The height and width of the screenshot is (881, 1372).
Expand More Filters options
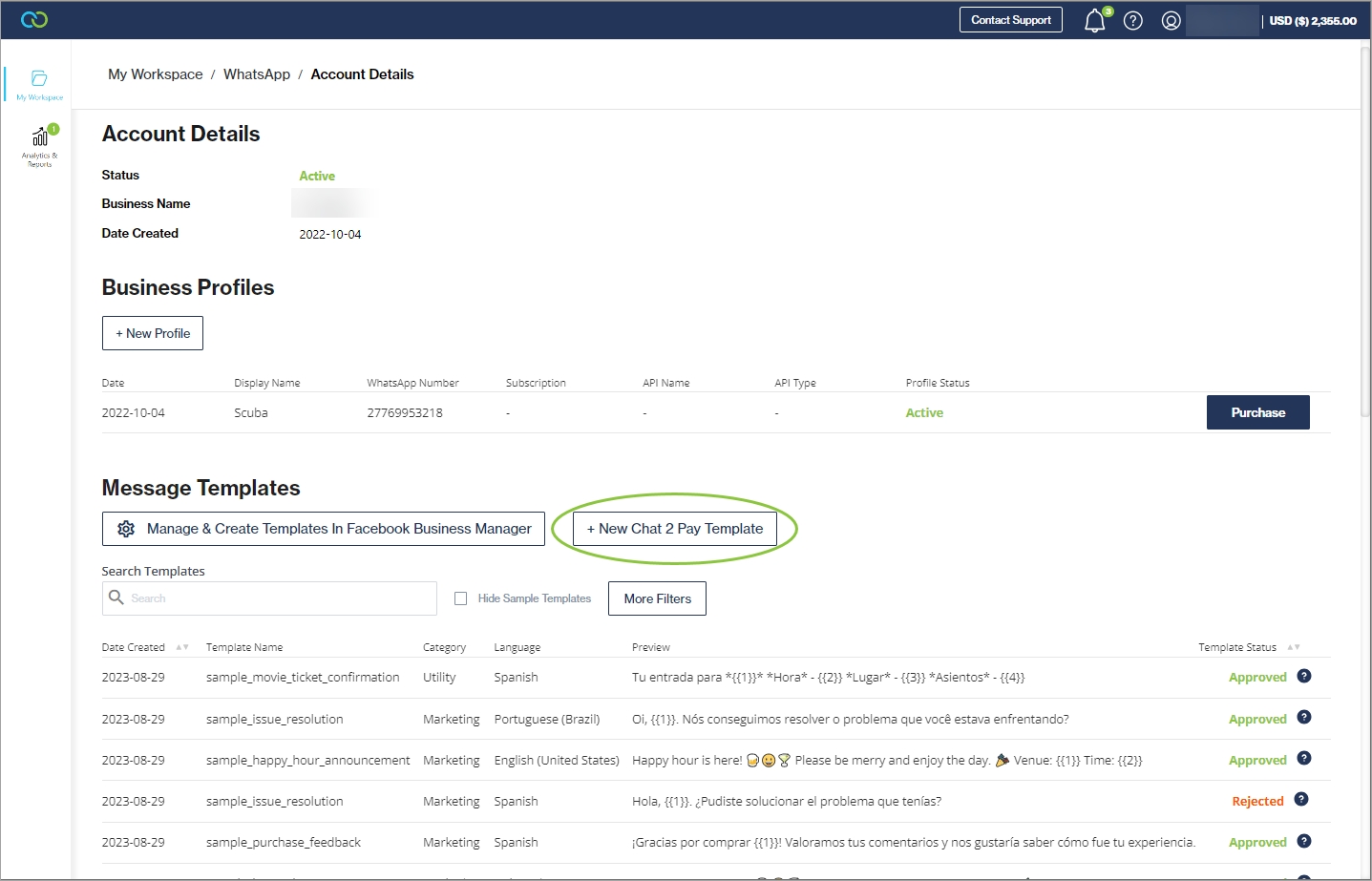657,598
